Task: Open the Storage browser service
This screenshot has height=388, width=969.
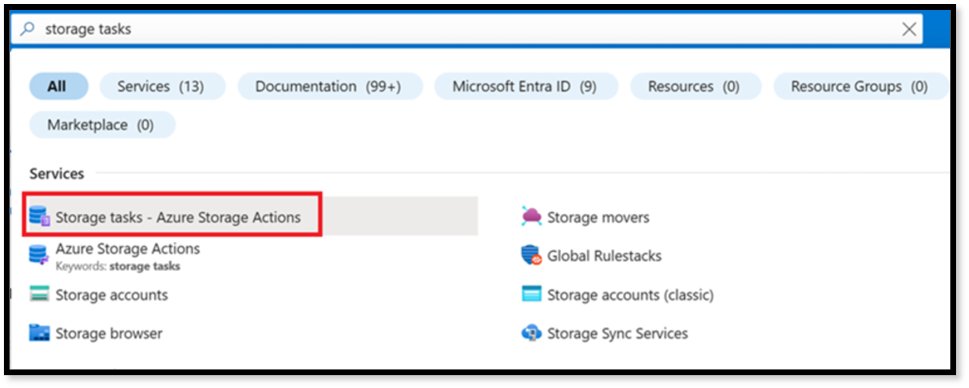Action: [x=109, y=334]
